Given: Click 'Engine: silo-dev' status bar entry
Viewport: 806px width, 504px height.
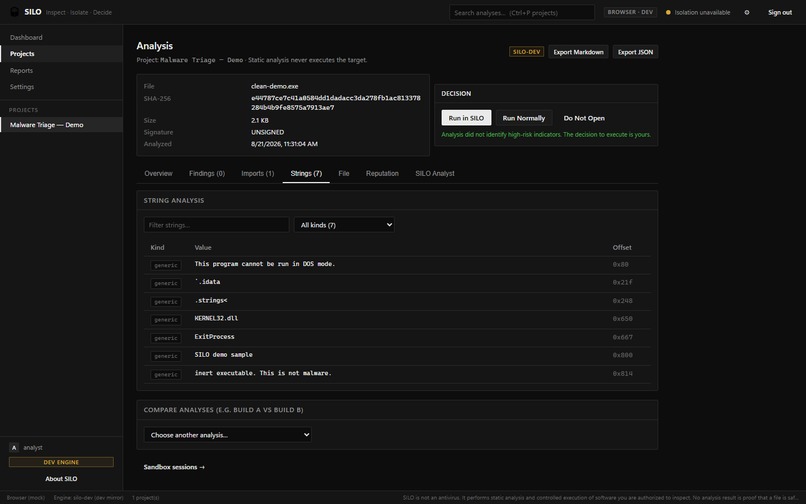Looking at the screenshot, I should click(x=88, y=498).
